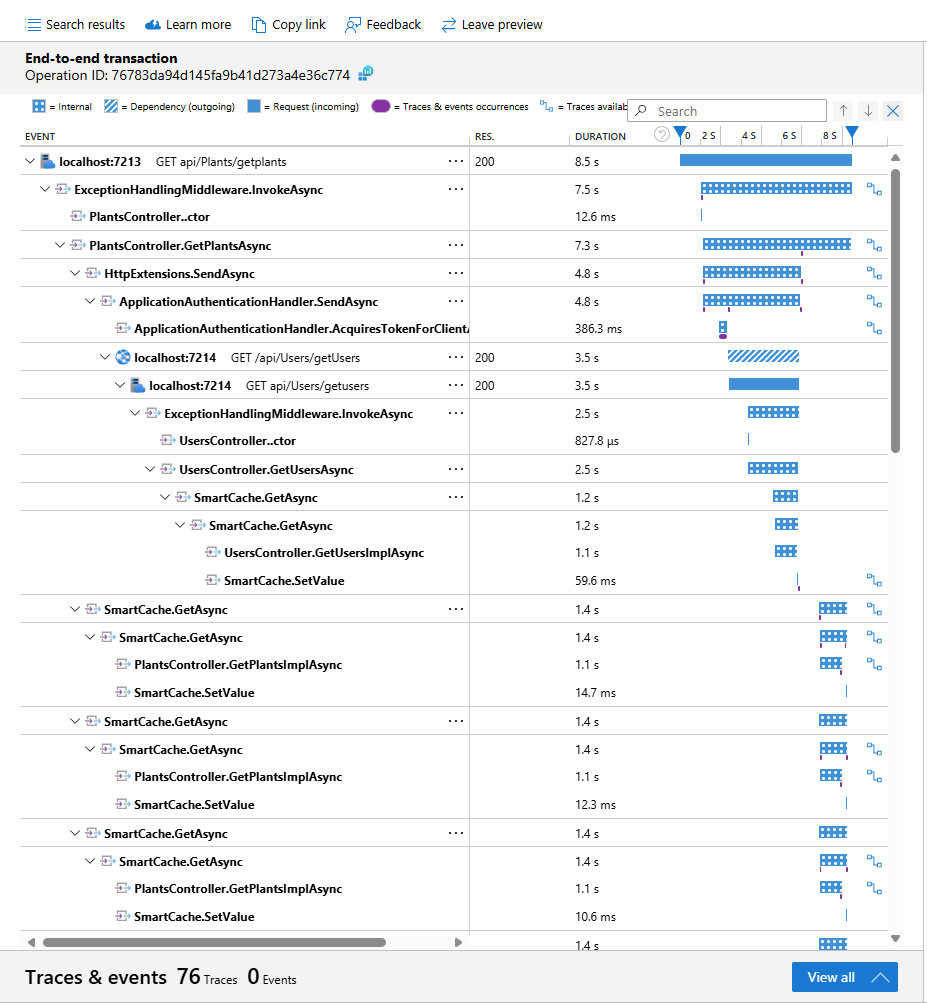The height and width of the screenshot is (1003, 927).
Task: Click Leave preview in the toolbar
Action: point(492,25)
